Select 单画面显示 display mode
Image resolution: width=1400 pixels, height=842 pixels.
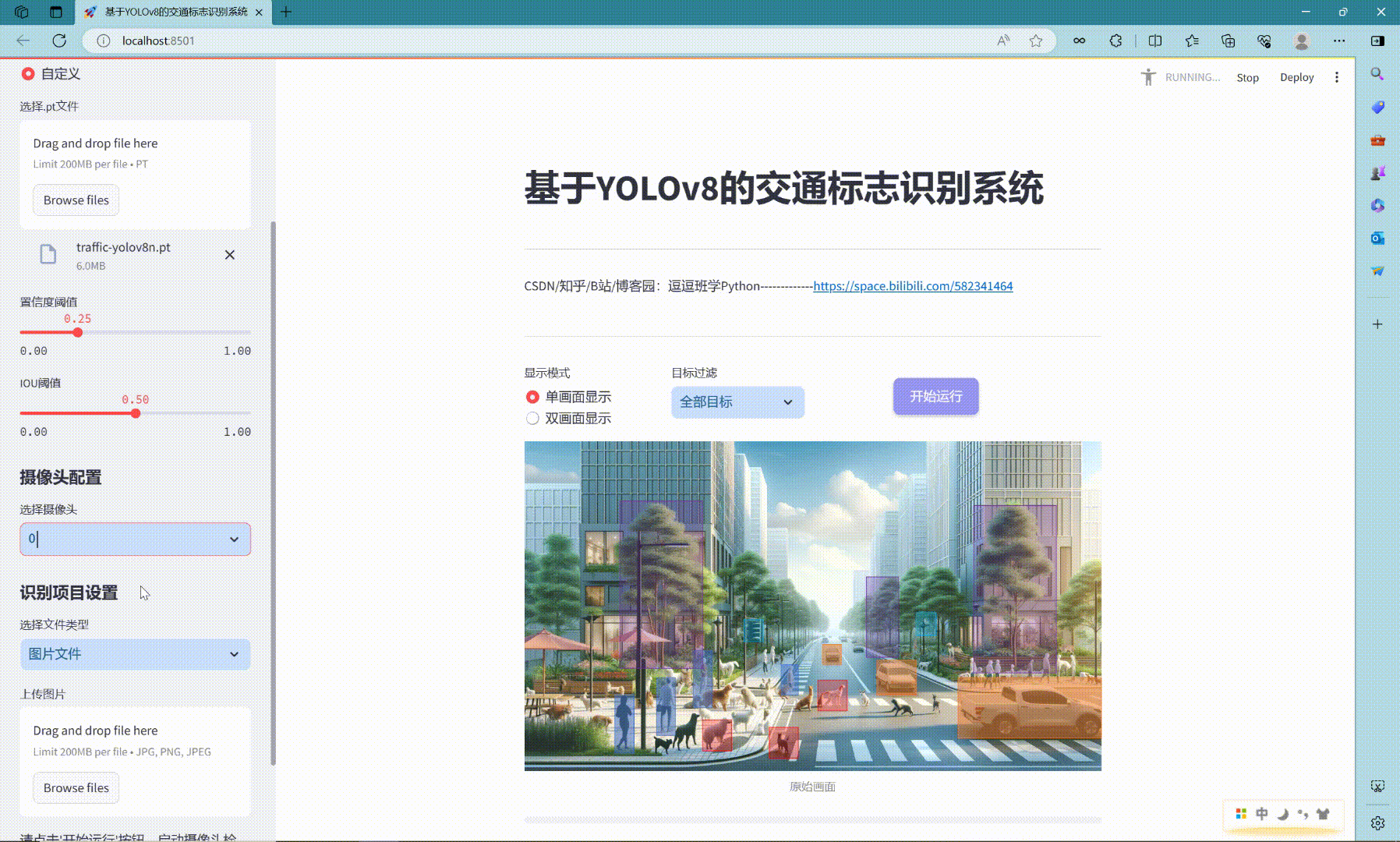point(532,397)
